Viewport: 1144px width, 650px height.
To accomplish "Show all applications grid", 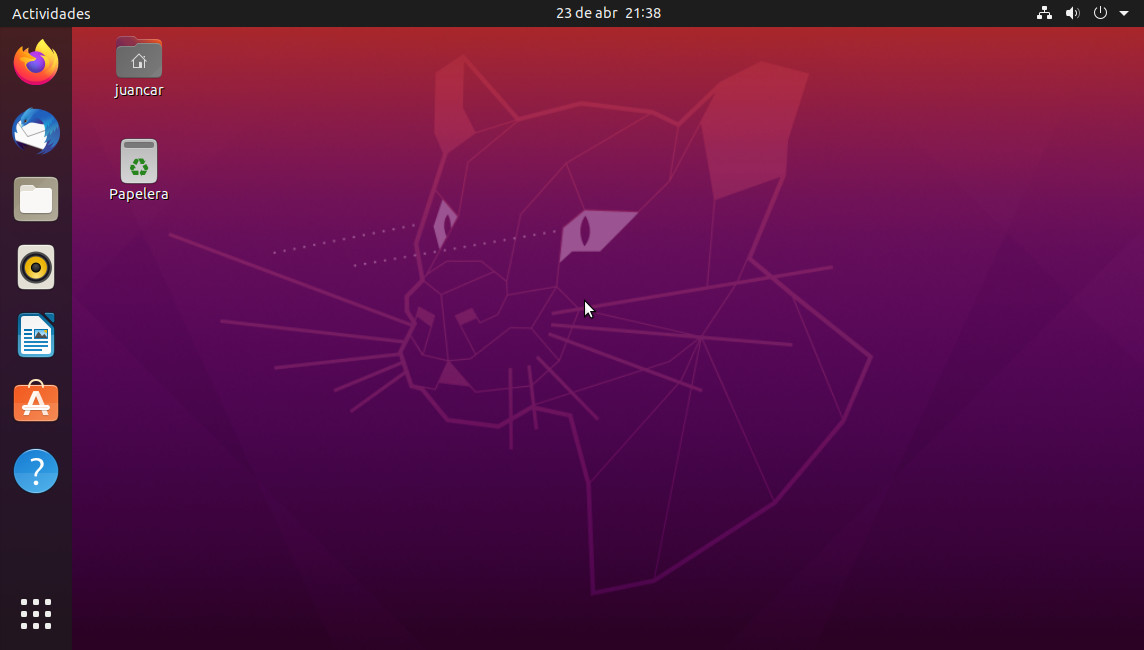I will (x=36, y=614).
